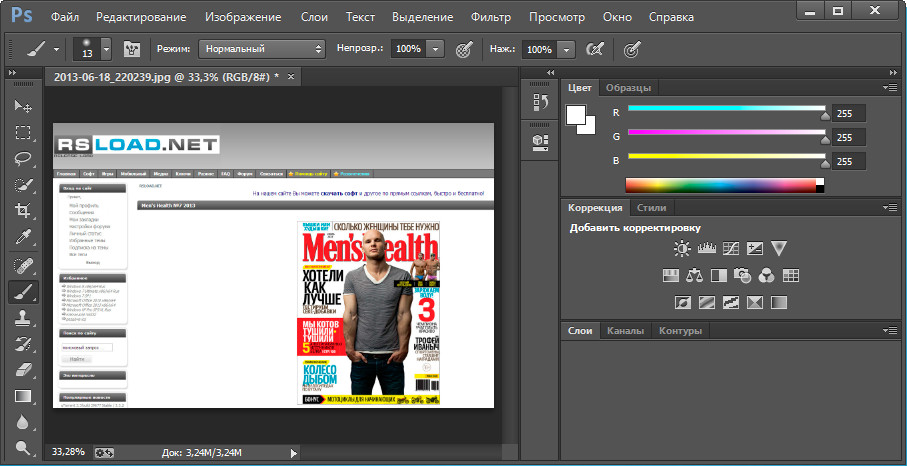This screenshot has width=907, height=466.
Task: Select the History Brush tool
Action: click(x=23, y=343)
